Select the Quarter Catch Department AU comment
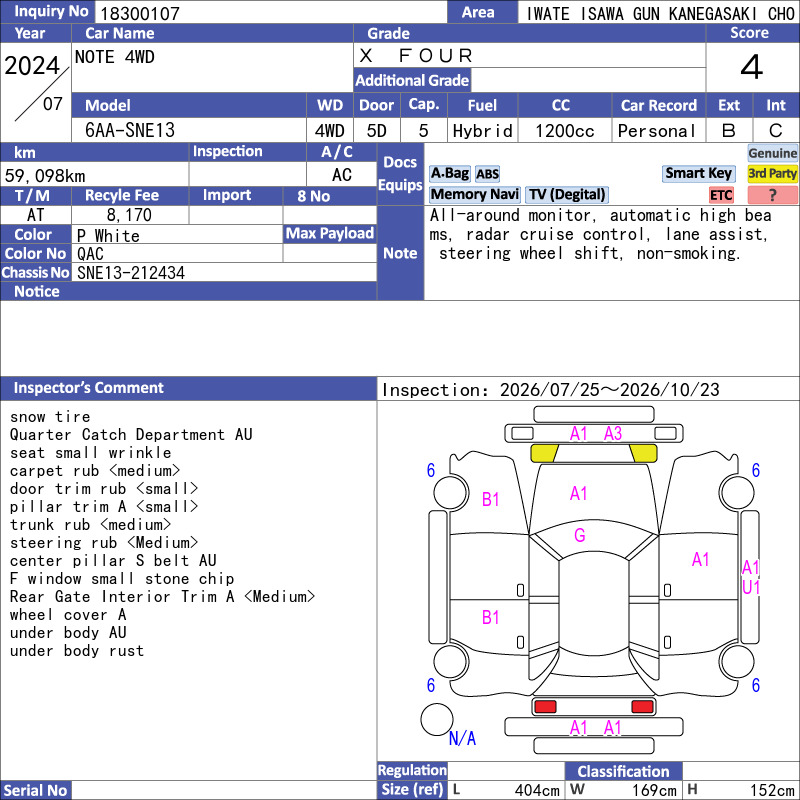800x800 pixels. tap(131, 435)
